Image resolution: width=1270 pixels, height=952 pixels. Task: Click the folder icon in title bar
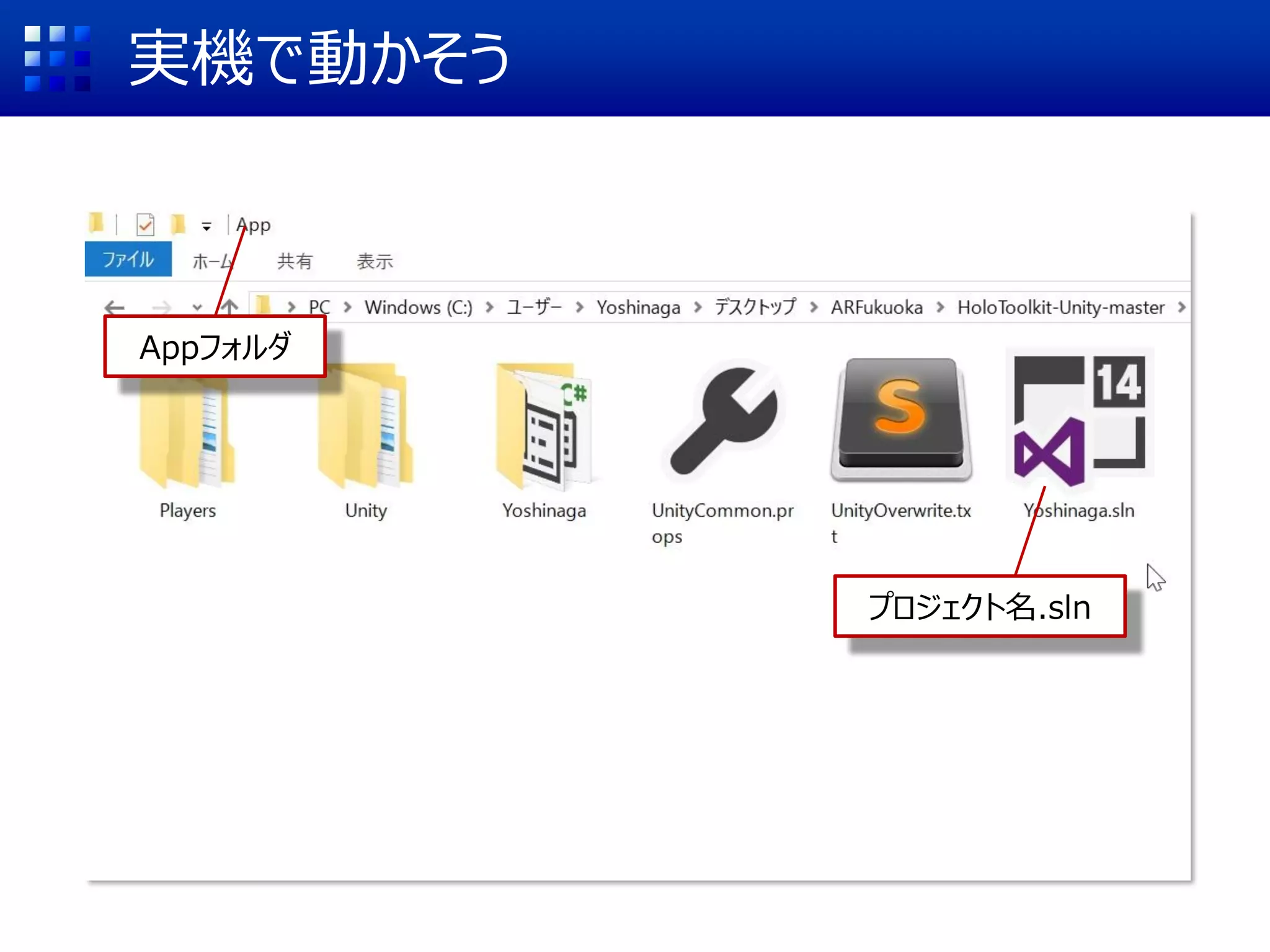[x=97, y=223]
